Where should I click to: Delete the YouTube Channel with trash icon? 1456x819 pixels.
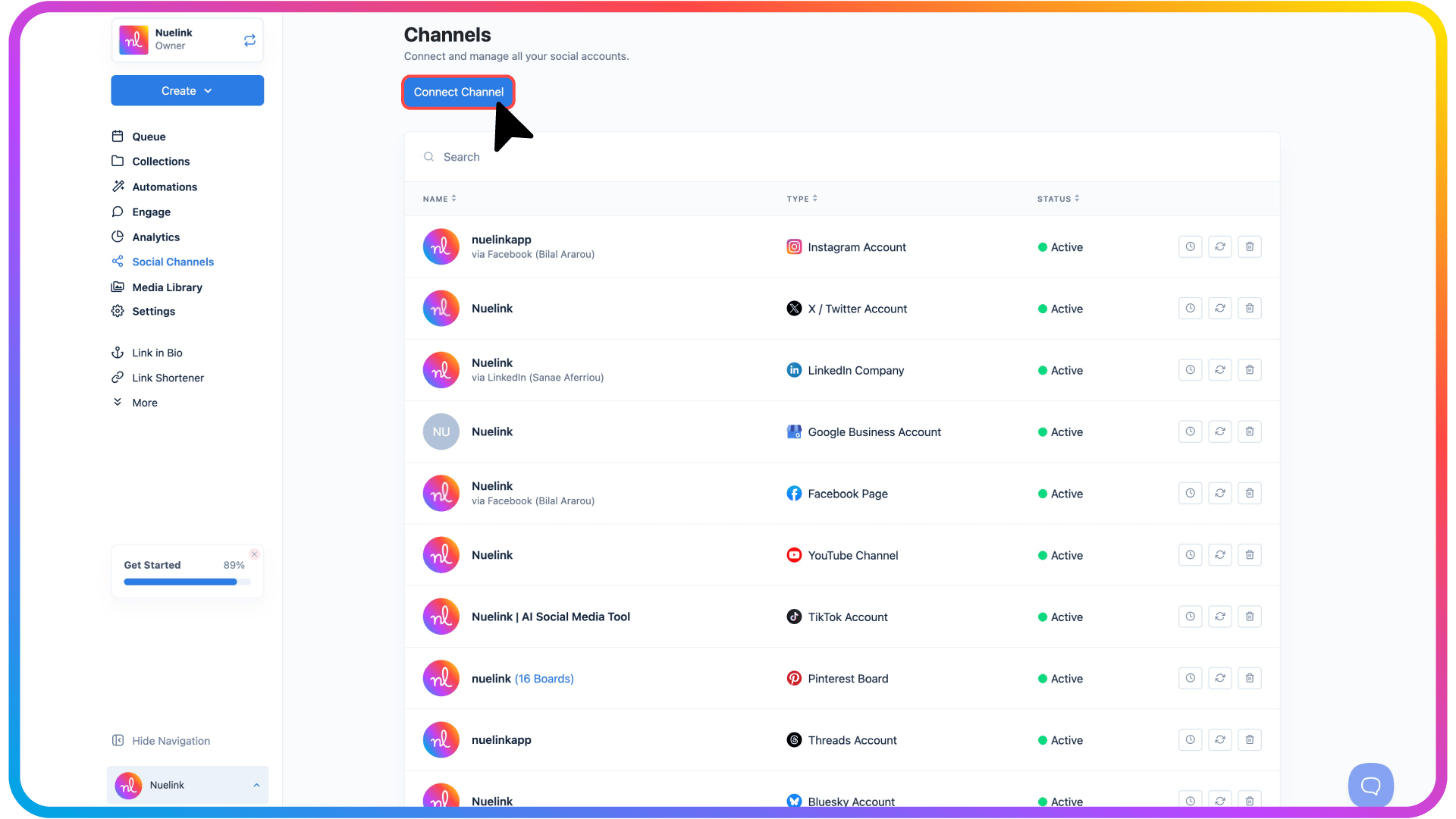click(1249, 555)
